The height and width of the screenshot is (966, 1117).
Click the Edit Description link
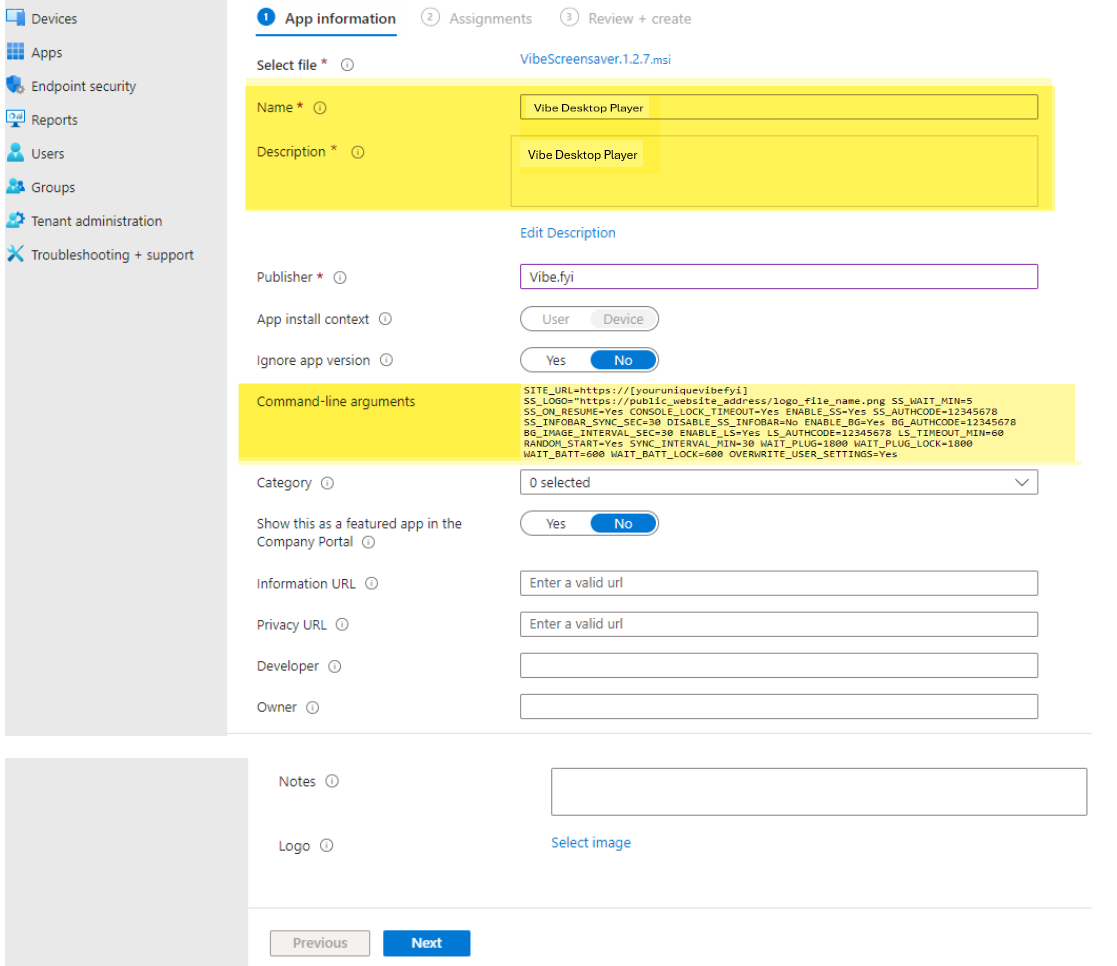568,233
